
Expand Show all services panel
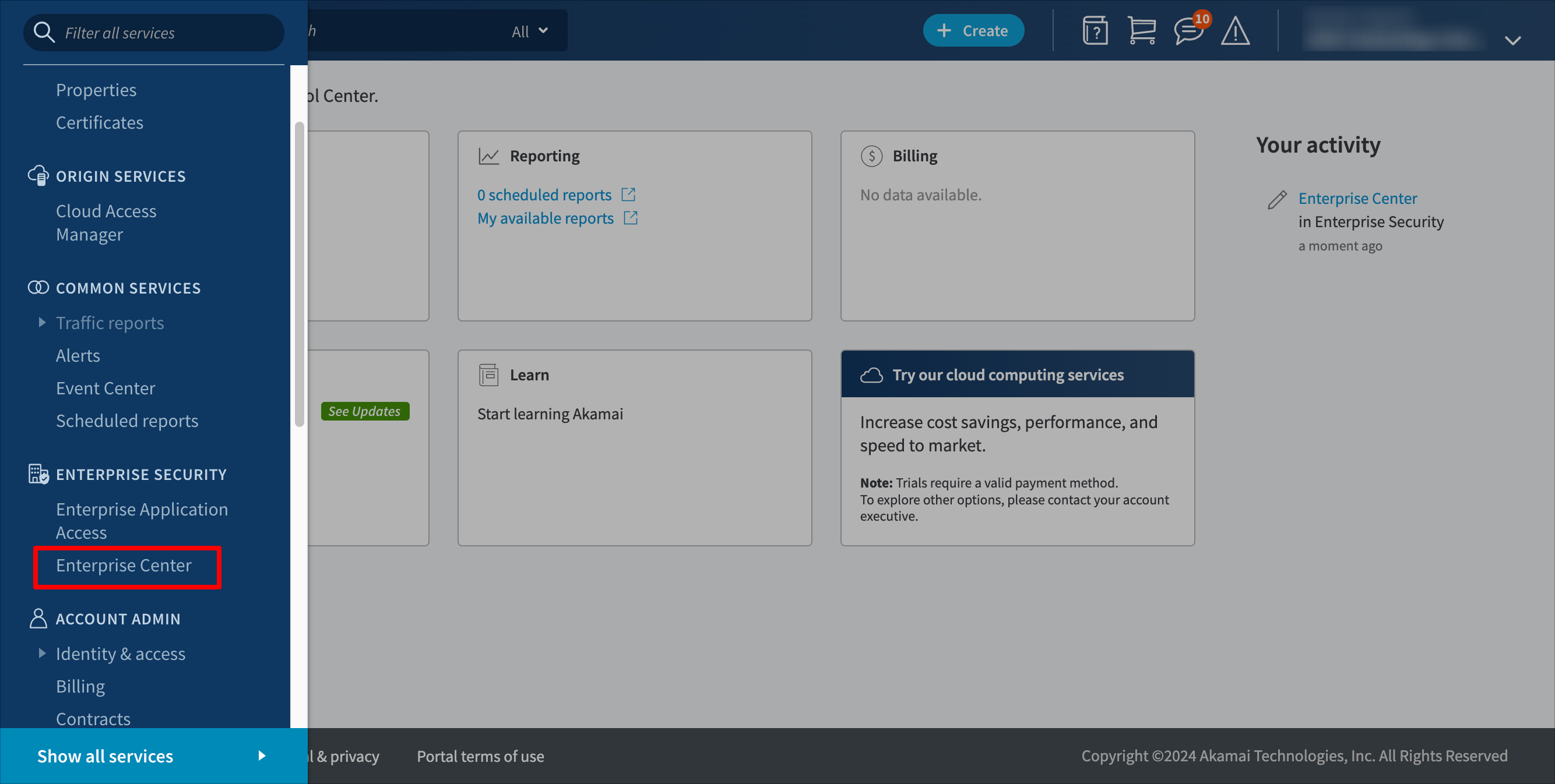(154, 755)
